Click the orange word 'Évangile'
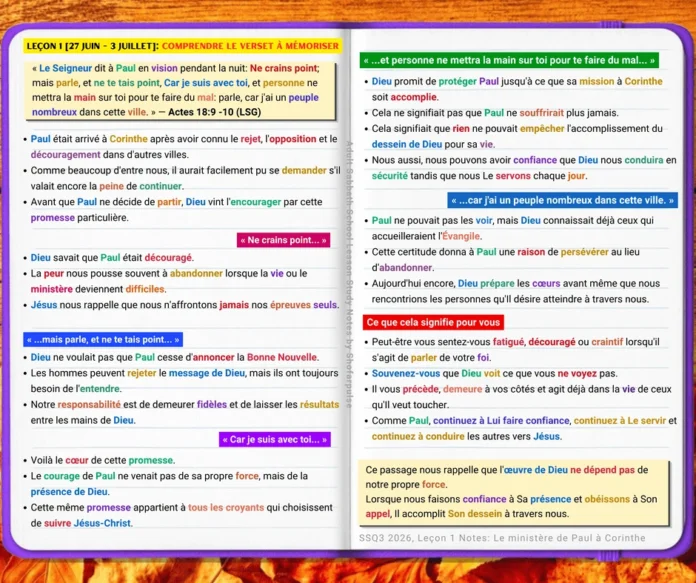The width and height of the screenshot is (696, 583). (461, 236)
